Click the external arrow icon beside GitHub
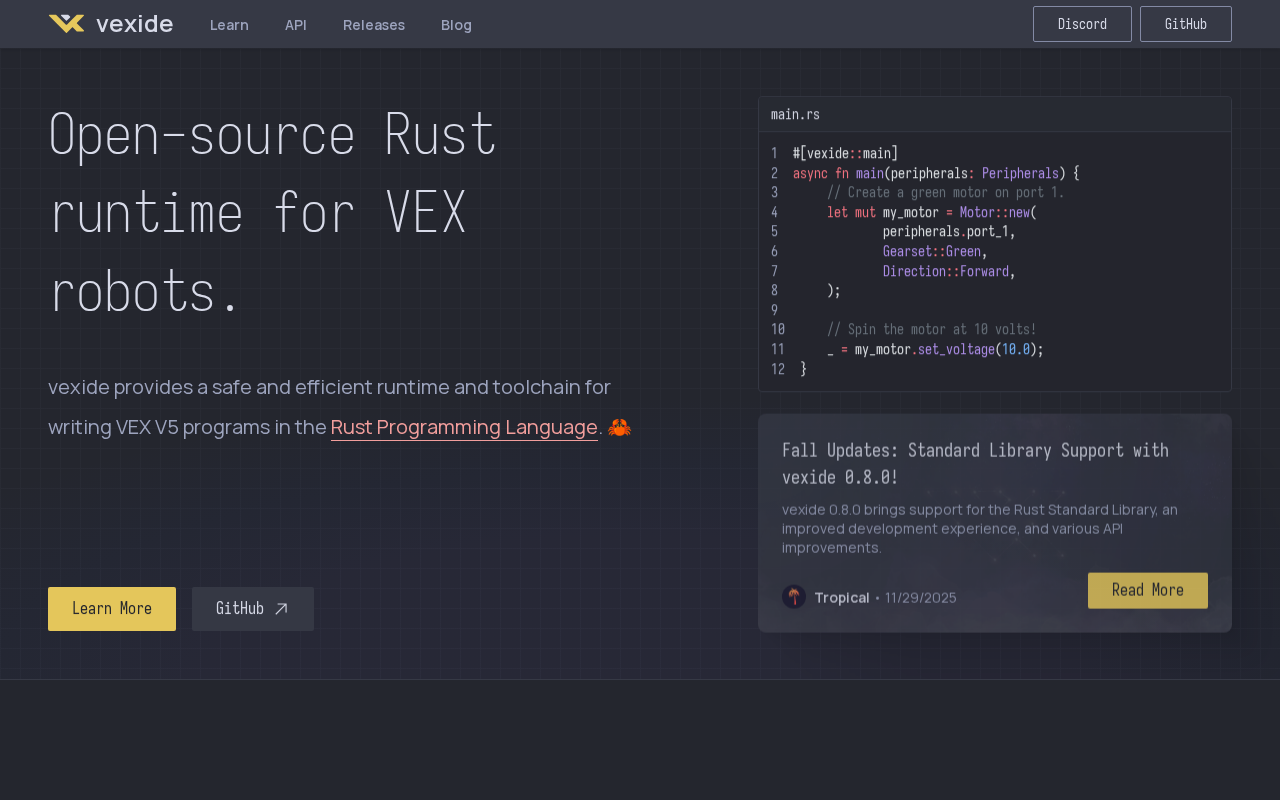 (x=281, y=609)
